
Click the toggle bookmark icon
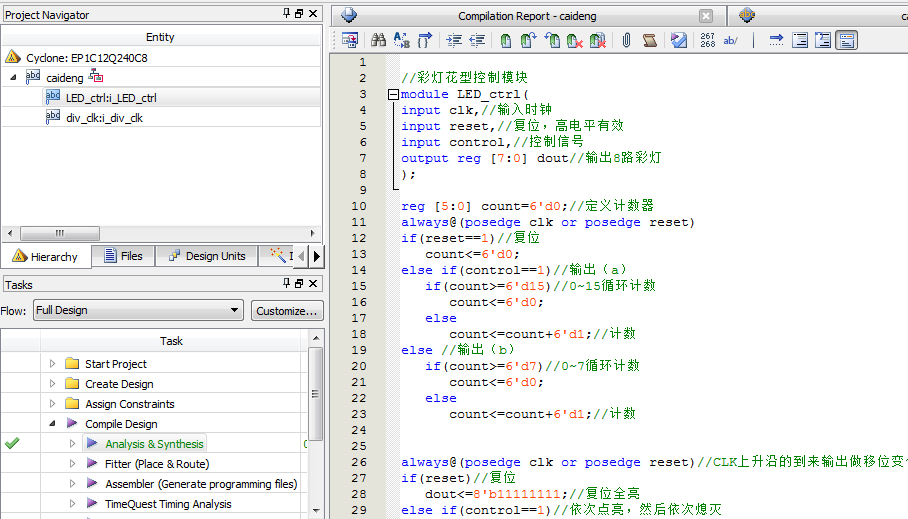506,40
